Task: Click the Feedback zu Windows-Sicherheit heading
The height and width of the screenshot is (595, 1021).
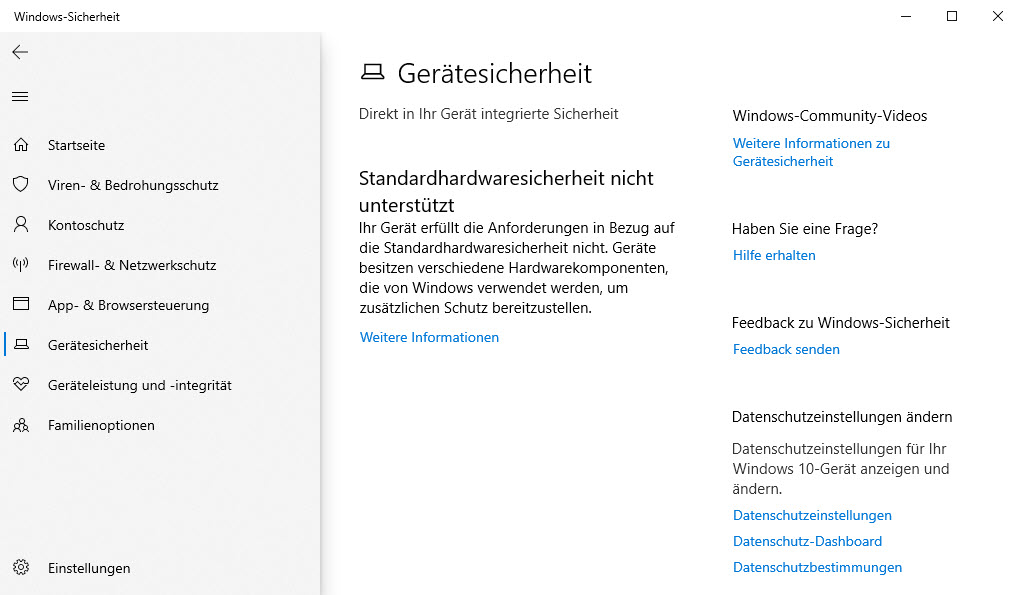Action: [841, 323]
